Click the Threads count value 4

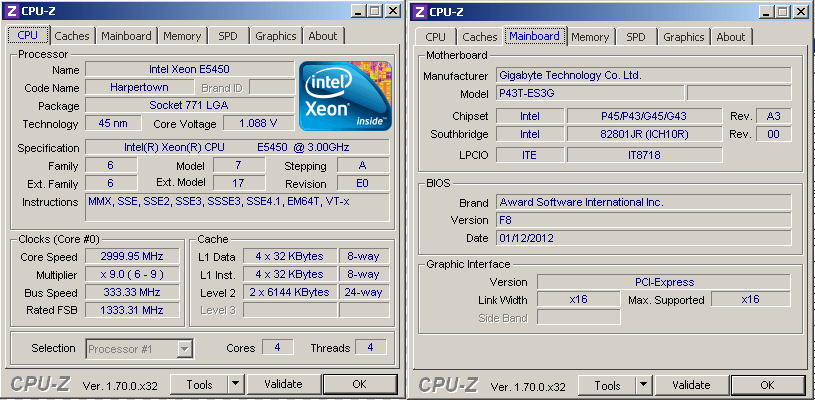[370, 347]
